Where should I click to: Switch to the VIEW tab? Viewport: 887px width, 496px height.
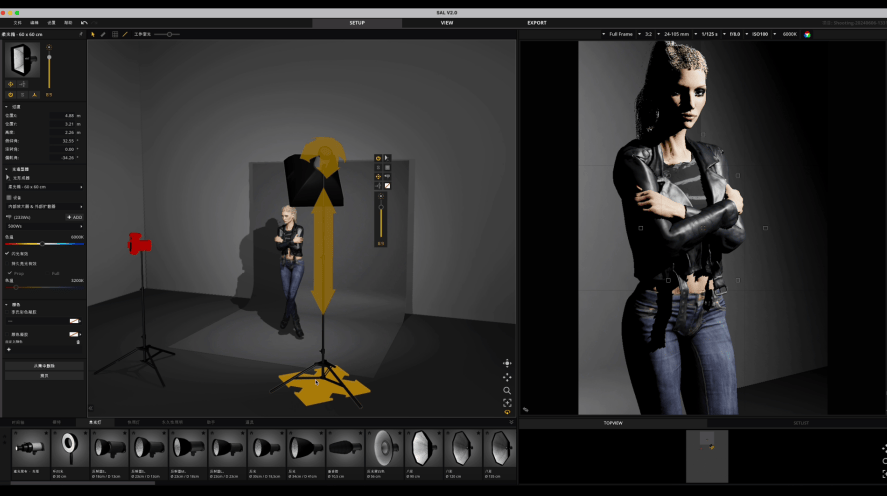tap(447, 23)
